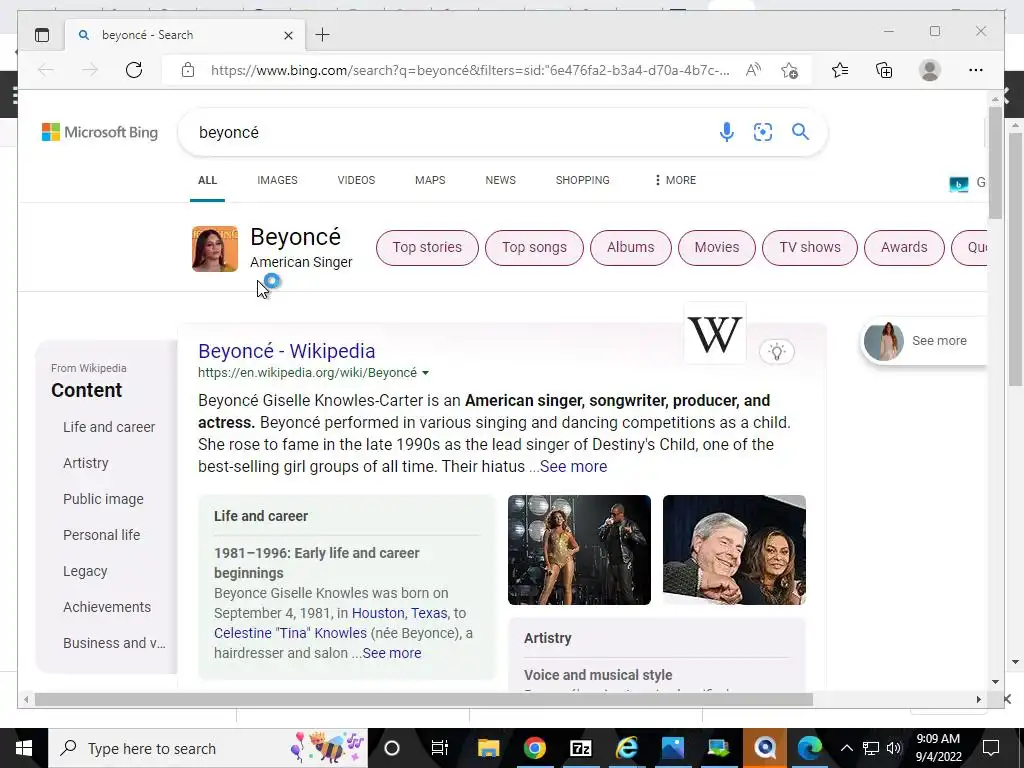Open File Explorer from the taskbar
The height and width of the screenshot is (768, 1024).
tap(488, 748)
